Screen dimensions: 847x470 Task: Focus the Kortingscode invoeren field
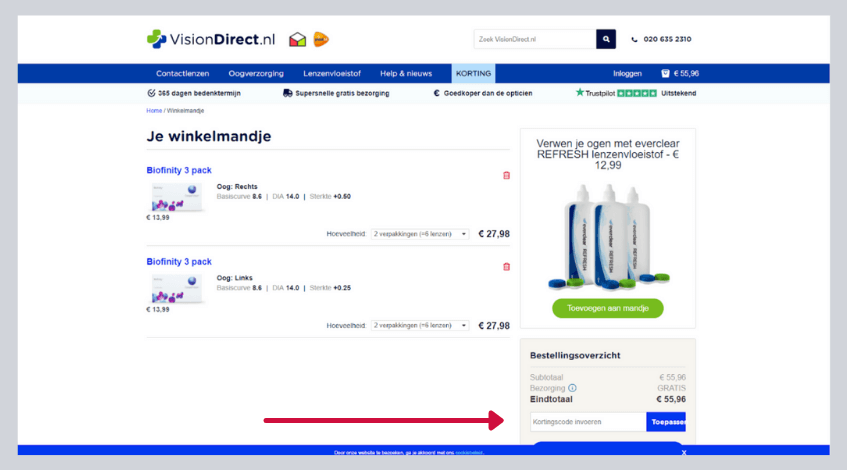587,422
